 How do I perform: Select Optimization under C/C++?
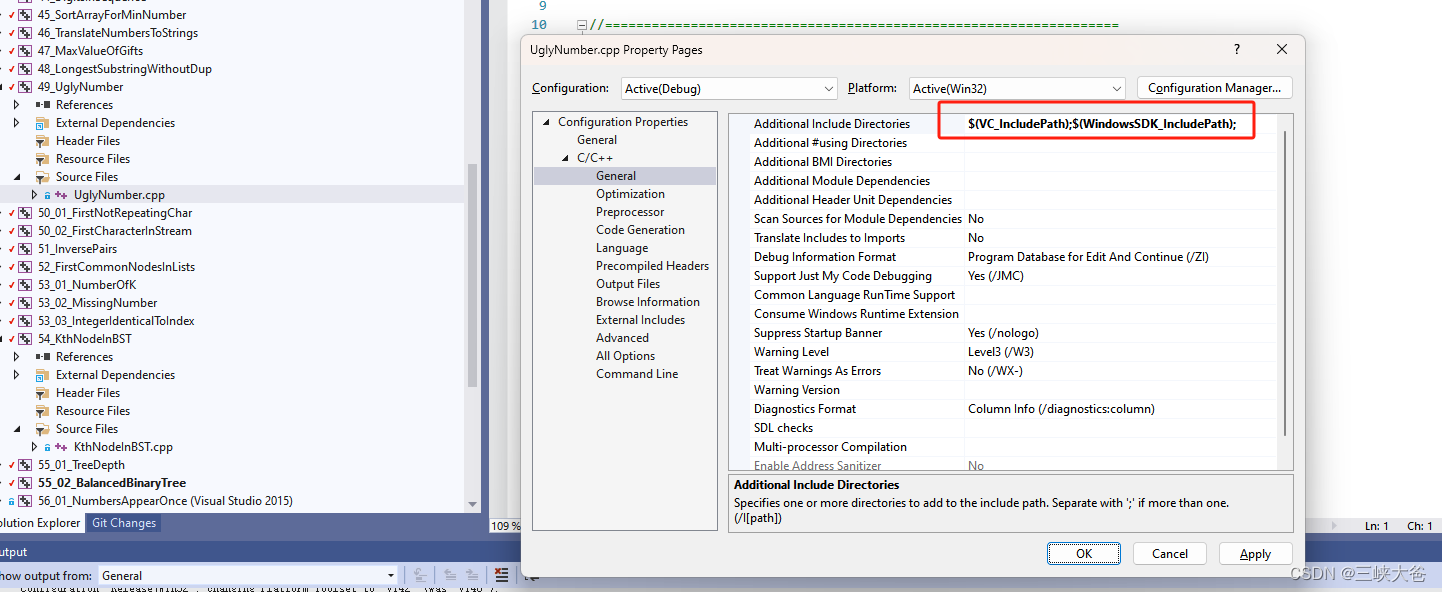pyautogui.click(x=630, y=194)
